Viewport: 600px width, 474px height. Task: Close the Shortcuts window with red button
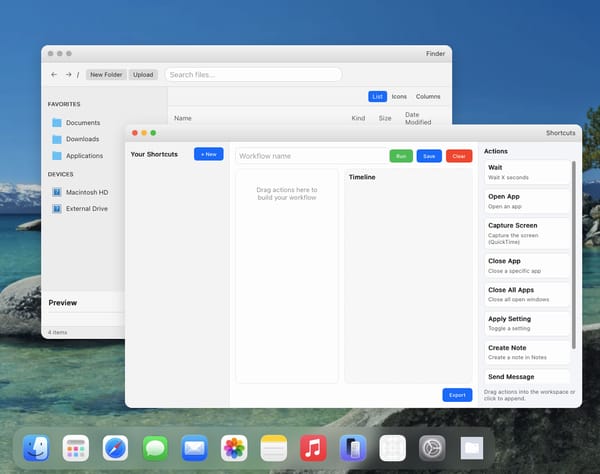click(135, 133)
